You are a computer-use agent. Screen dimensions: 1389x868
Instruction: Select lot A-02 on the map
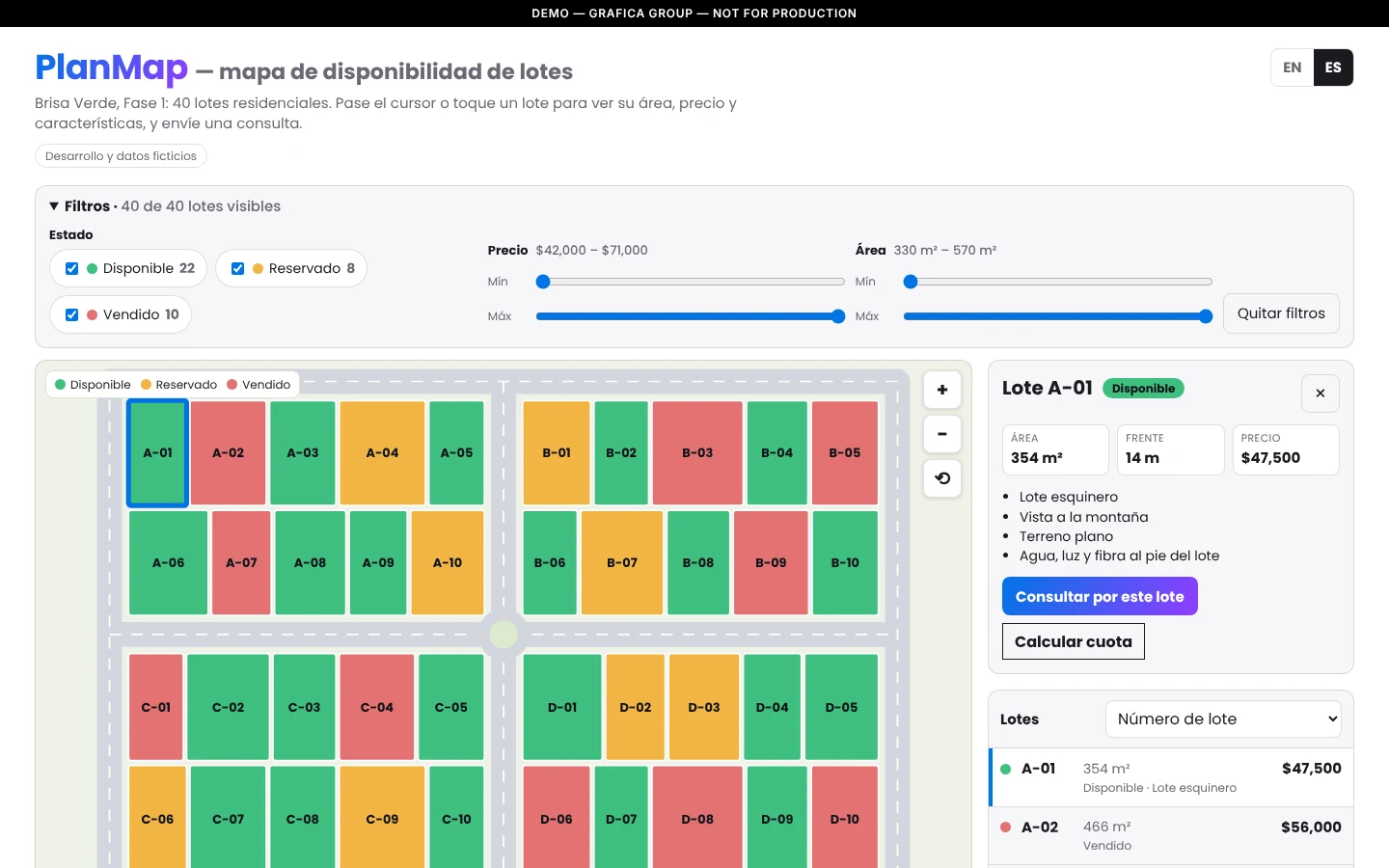(229, 453)
